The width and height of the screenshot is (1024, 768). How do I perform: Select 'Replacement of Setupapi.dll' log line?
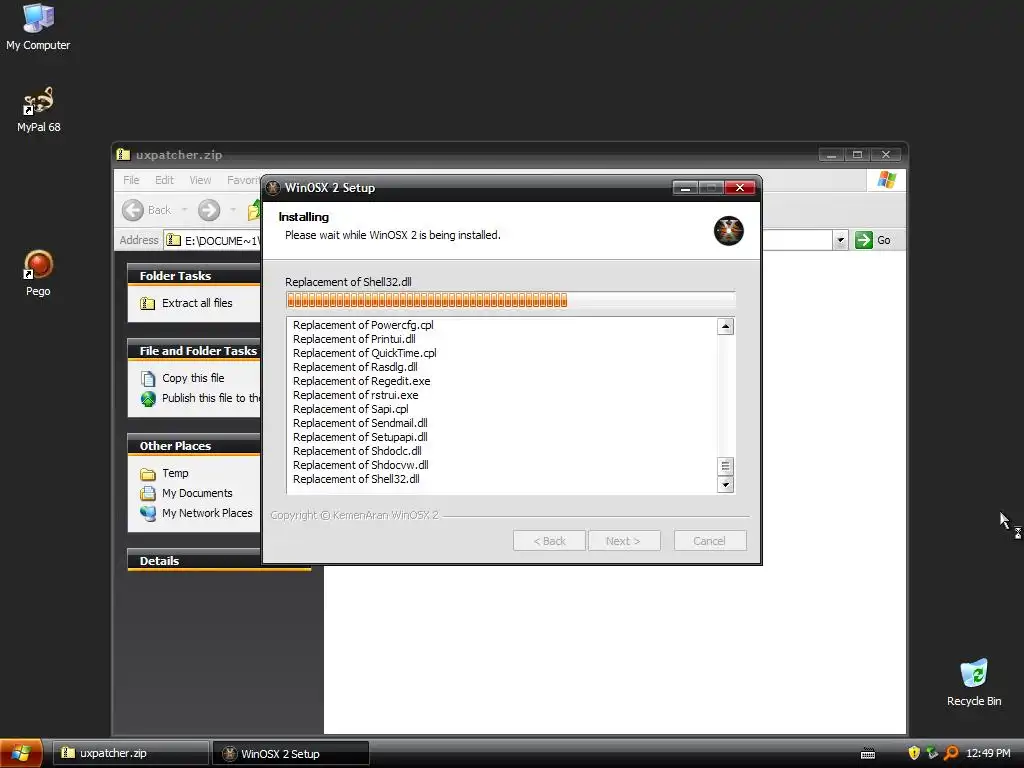(x=360, y=437)
